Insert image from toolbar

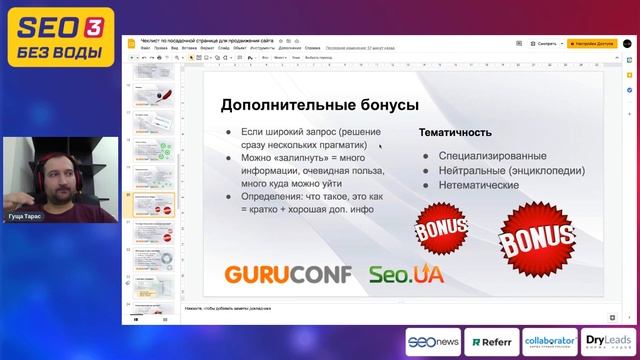click(207, 58)
